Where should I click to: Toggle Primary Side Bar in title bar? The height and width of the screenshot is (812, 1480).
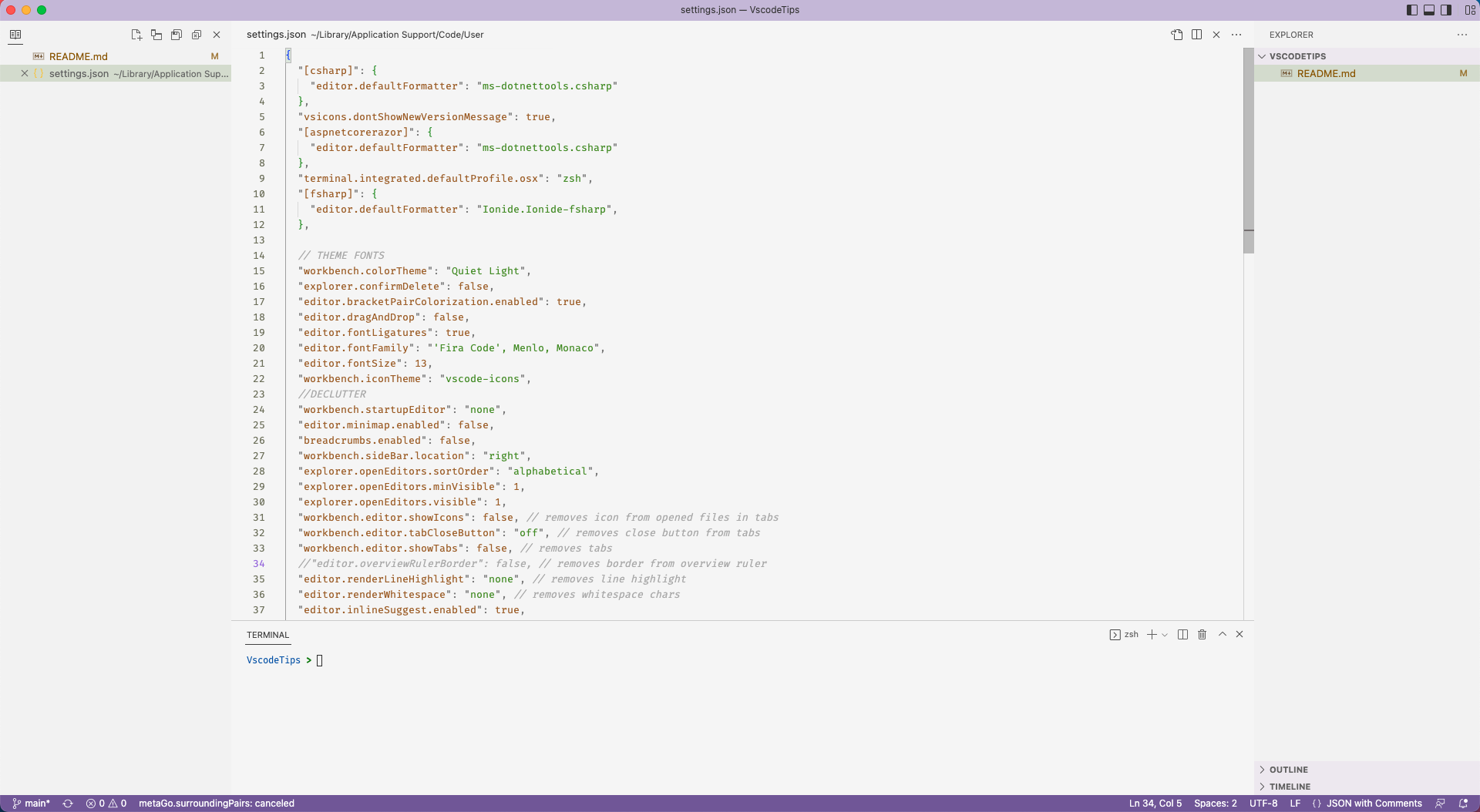[x=1412, y=10]
